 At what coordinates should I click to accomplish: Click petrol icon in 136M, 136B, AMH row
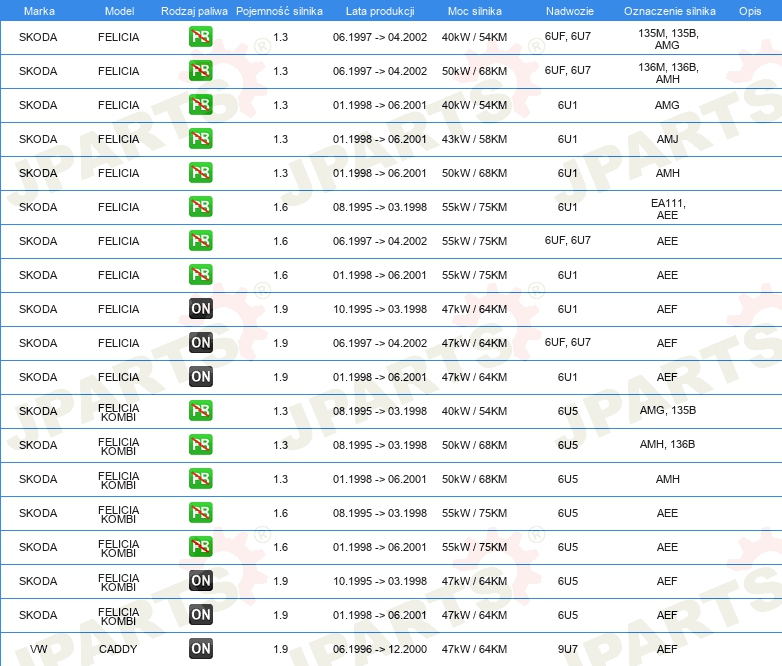pos(200,71)
